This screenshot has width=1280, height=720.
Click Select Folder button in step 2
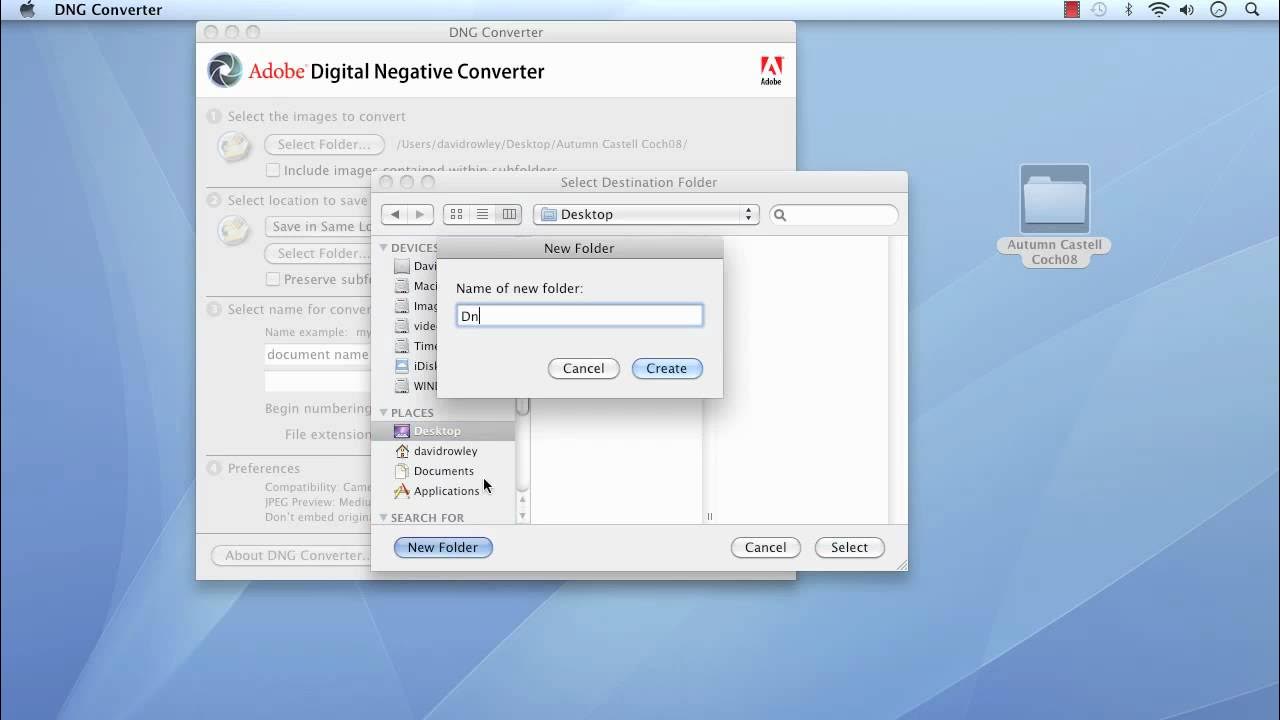tap(318, 253)
